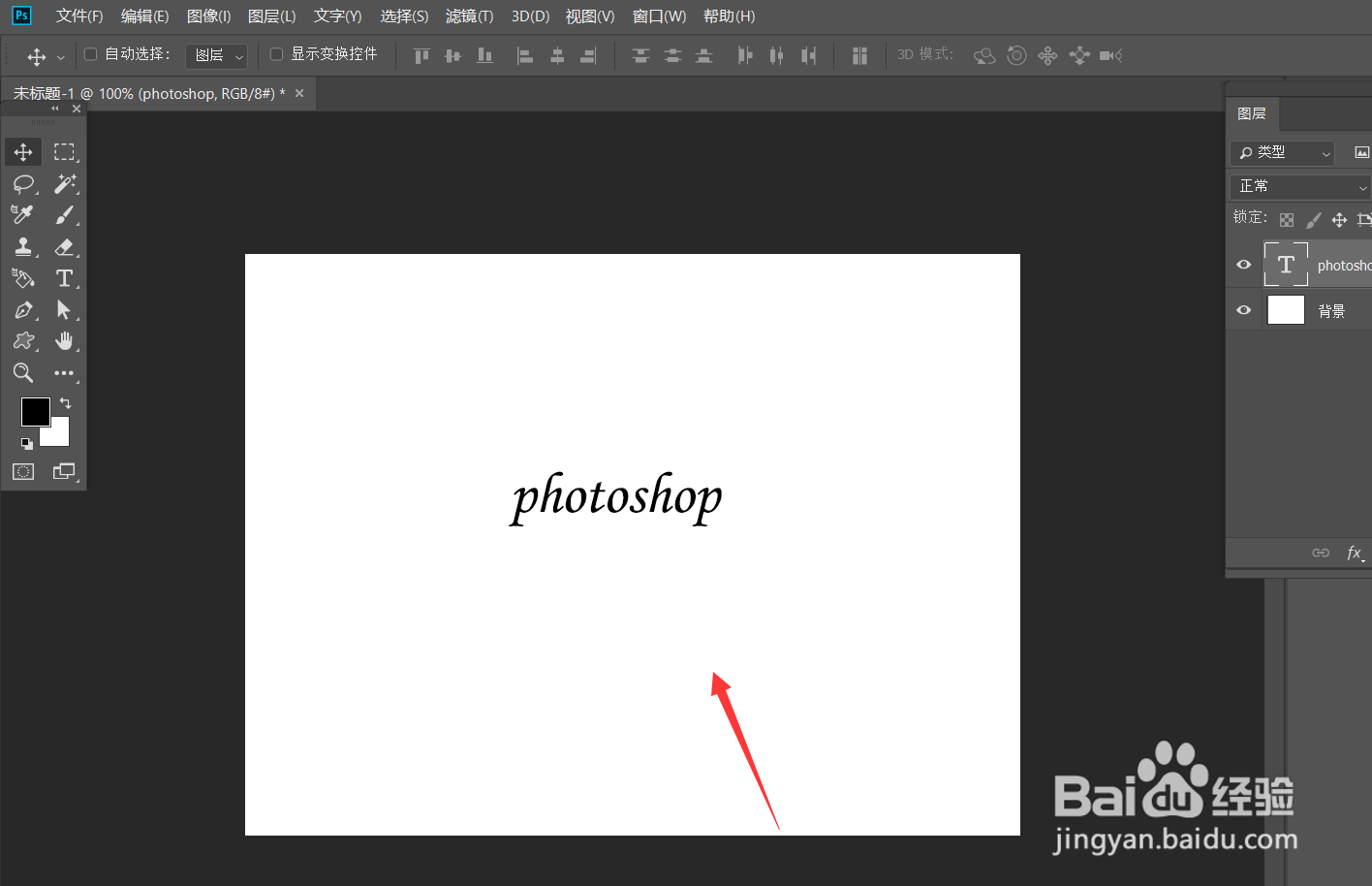The width and height of the screenshot is (1372, 886).
Task: Open the 3D(D) menu
Action: [530, 16]
